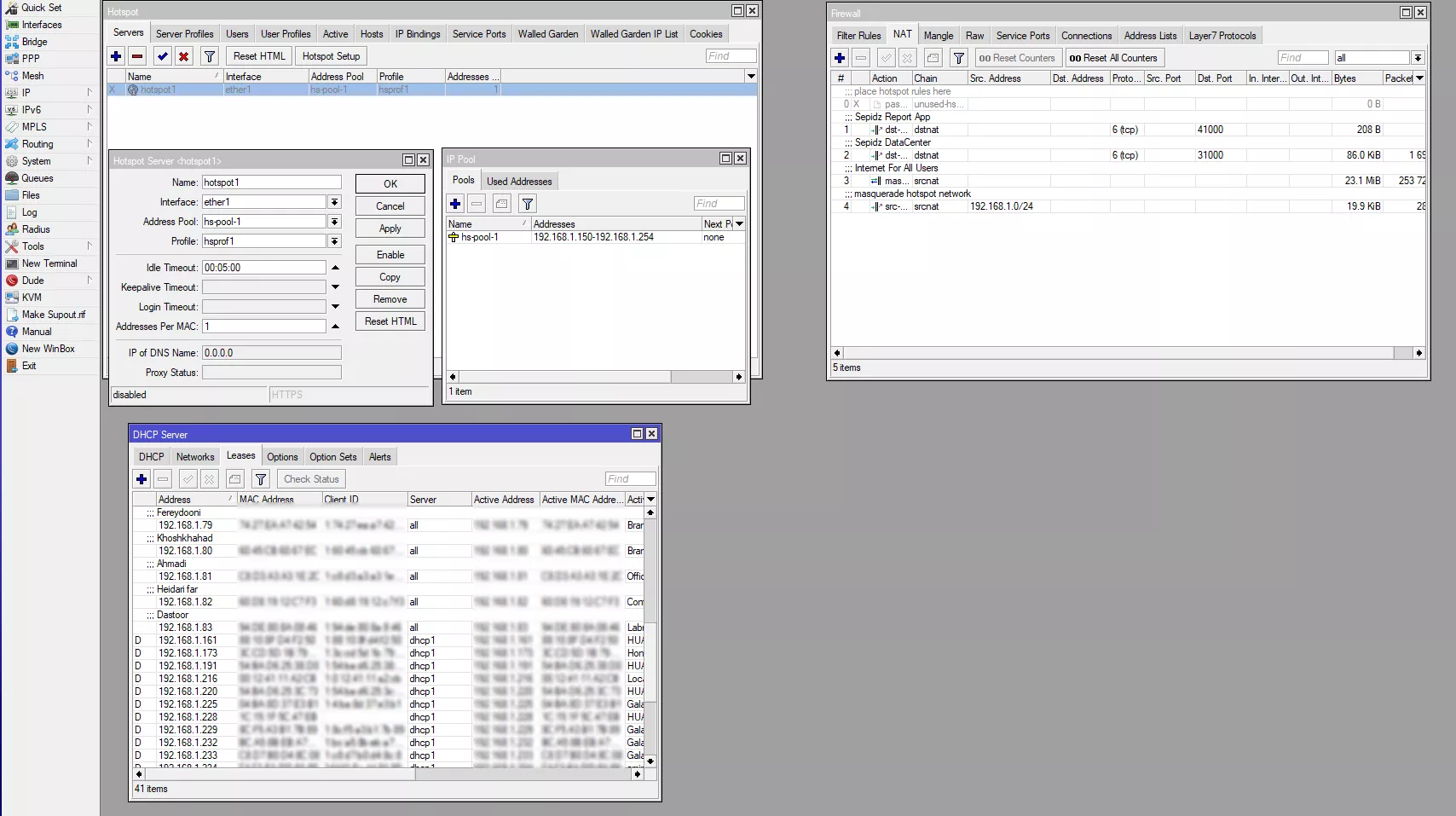Open comment icon in Firewall toolbar

pyautogui.click(x=933, y=58)
